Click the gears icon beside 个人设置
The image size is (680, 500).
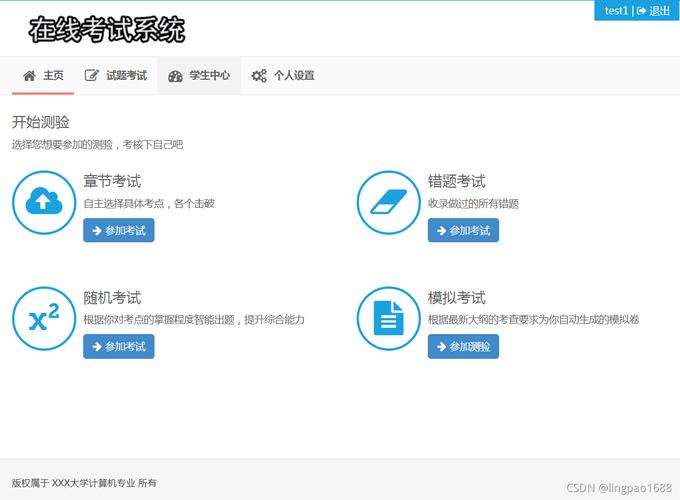click(259, 76)
